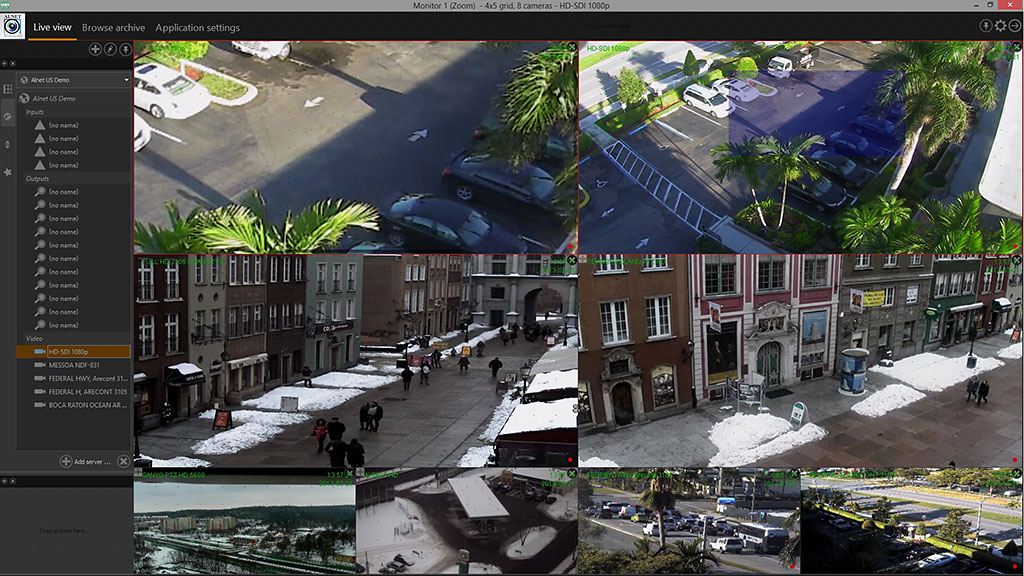Screen dimensions: 1024x576
Task: Click the Alnet eye logo icon
Action: coord(12,26)
